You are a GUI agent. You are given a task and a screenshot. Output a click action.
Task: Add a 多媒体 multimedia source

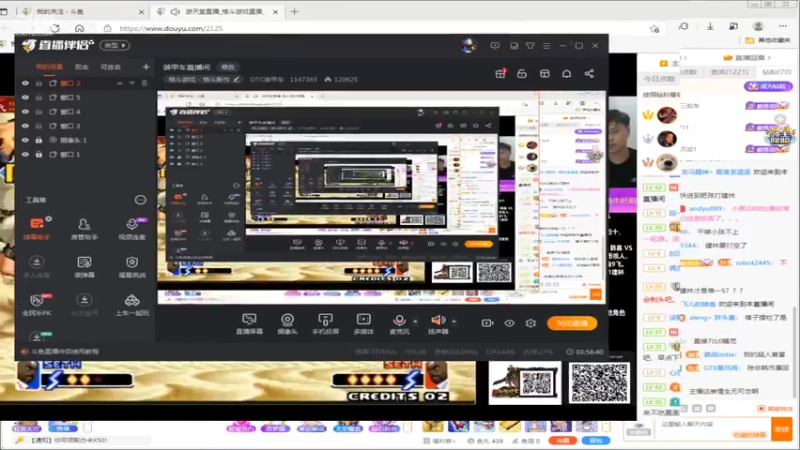point(364,323)
